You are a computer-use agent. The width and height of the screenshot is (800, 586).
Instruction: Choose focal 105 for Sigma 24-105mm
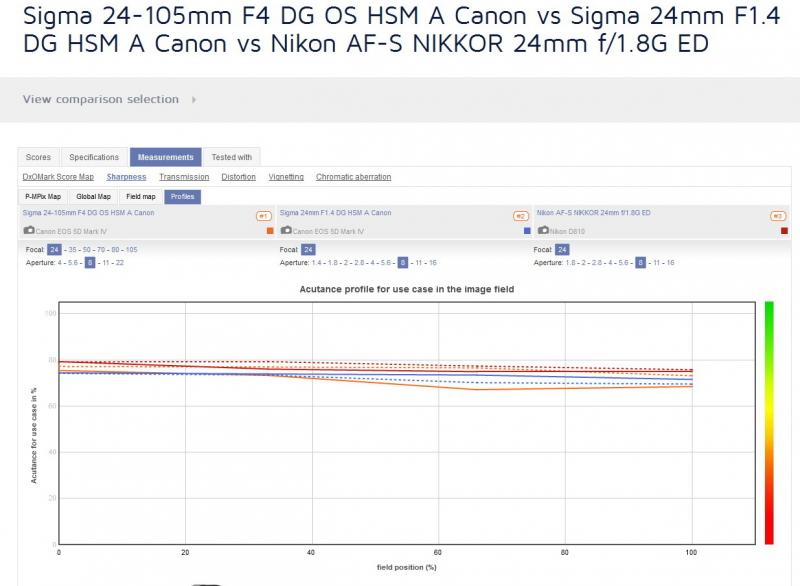coord(132,250)
